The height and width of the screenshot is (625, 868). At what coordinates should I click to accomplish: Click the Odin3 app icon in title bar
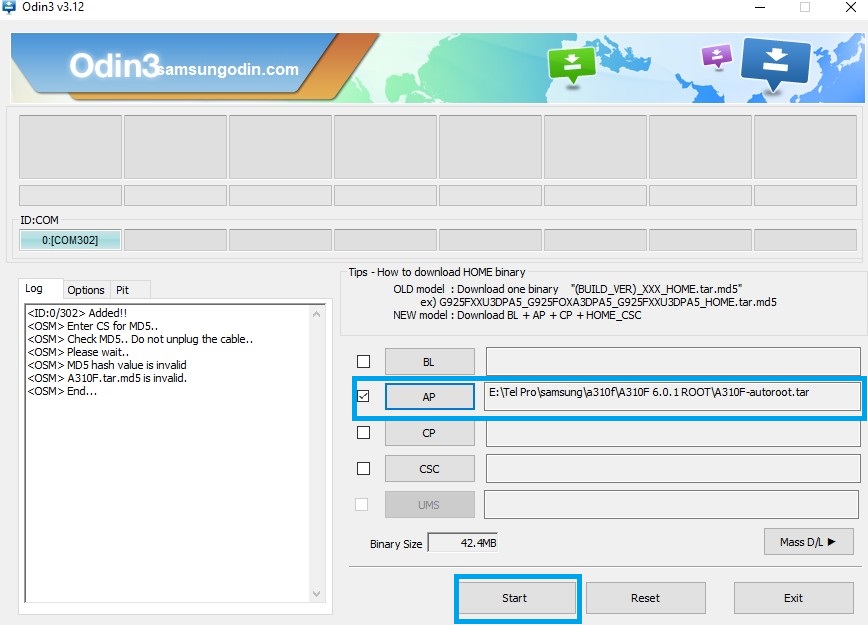pos(9,7)
